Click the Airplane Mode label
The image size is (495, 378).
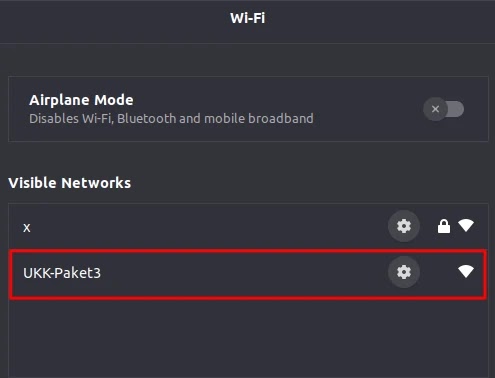(x=81, y=100)
